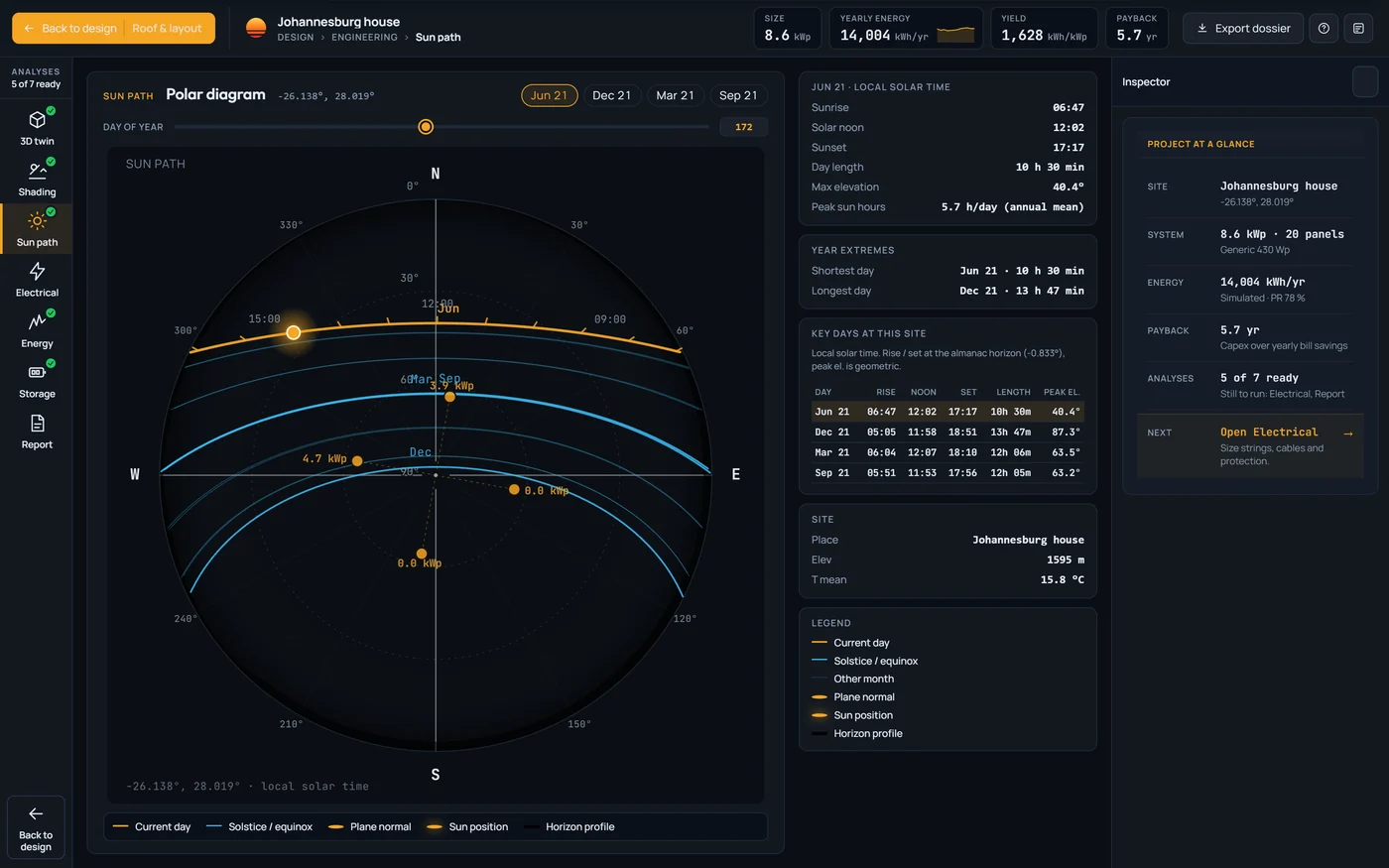
Task: Click the 4.7 kWp plane normal dot
Action: [357, 461]
